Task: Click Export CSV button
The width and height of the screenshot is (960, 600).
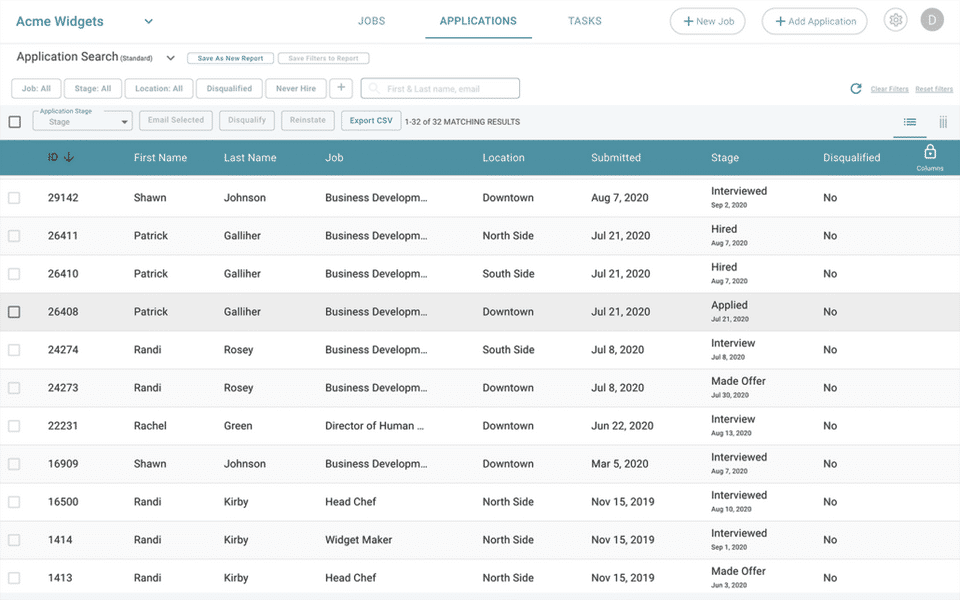Action: click(371, 121)
